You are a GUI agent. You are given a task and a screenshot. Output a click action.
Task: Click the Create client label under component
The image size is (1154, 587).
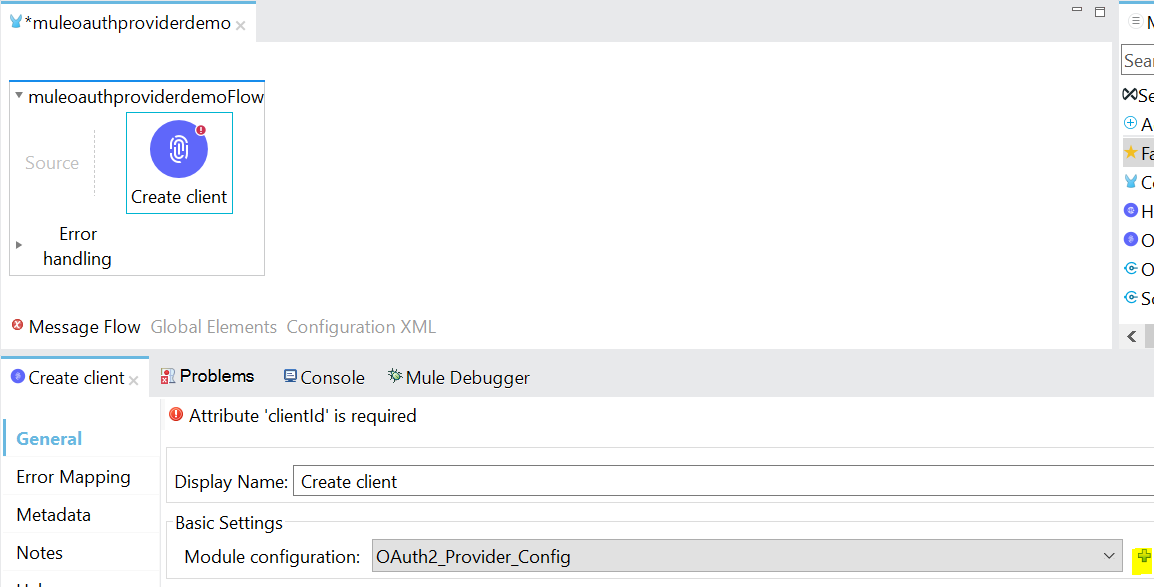[179, 196]
